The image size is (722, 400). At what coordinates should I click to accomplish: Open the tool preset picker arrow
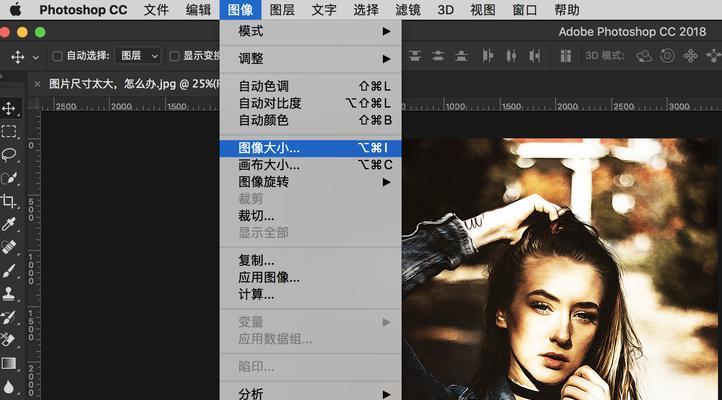(x=35, y=58)
